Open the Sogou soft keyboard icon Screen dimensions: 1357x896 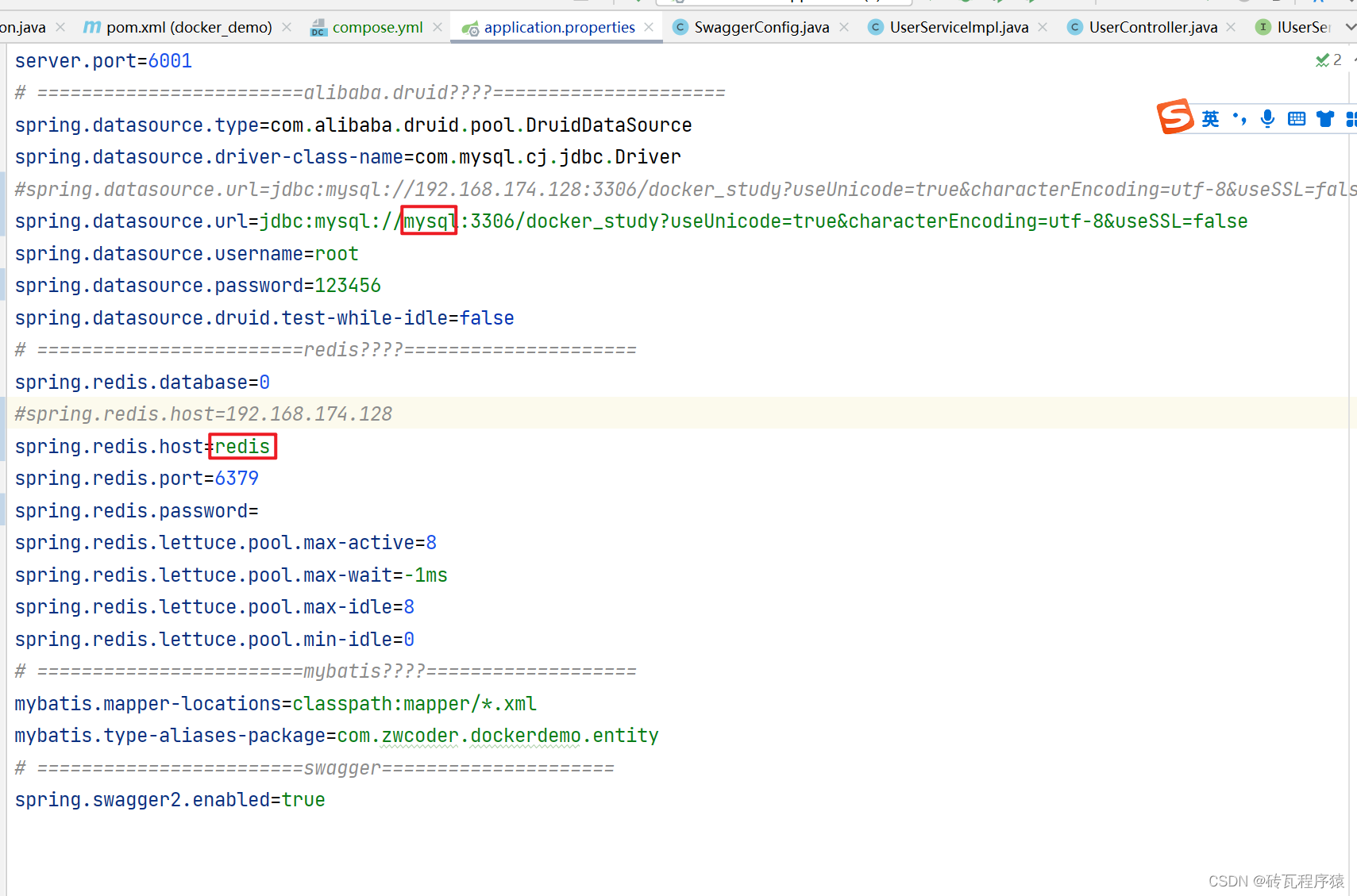[x=1297, y=119]
